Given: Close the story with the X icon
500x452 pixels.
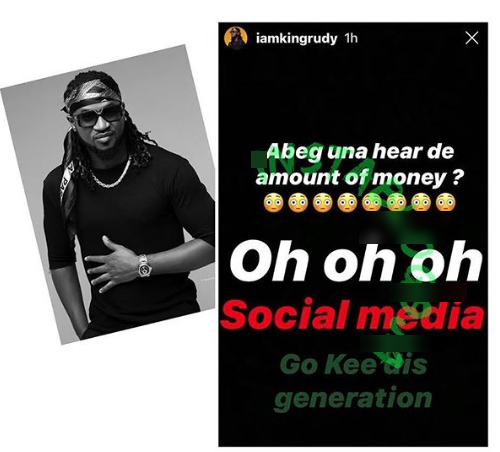Looking at the screenshot, I should click(472, 38).
